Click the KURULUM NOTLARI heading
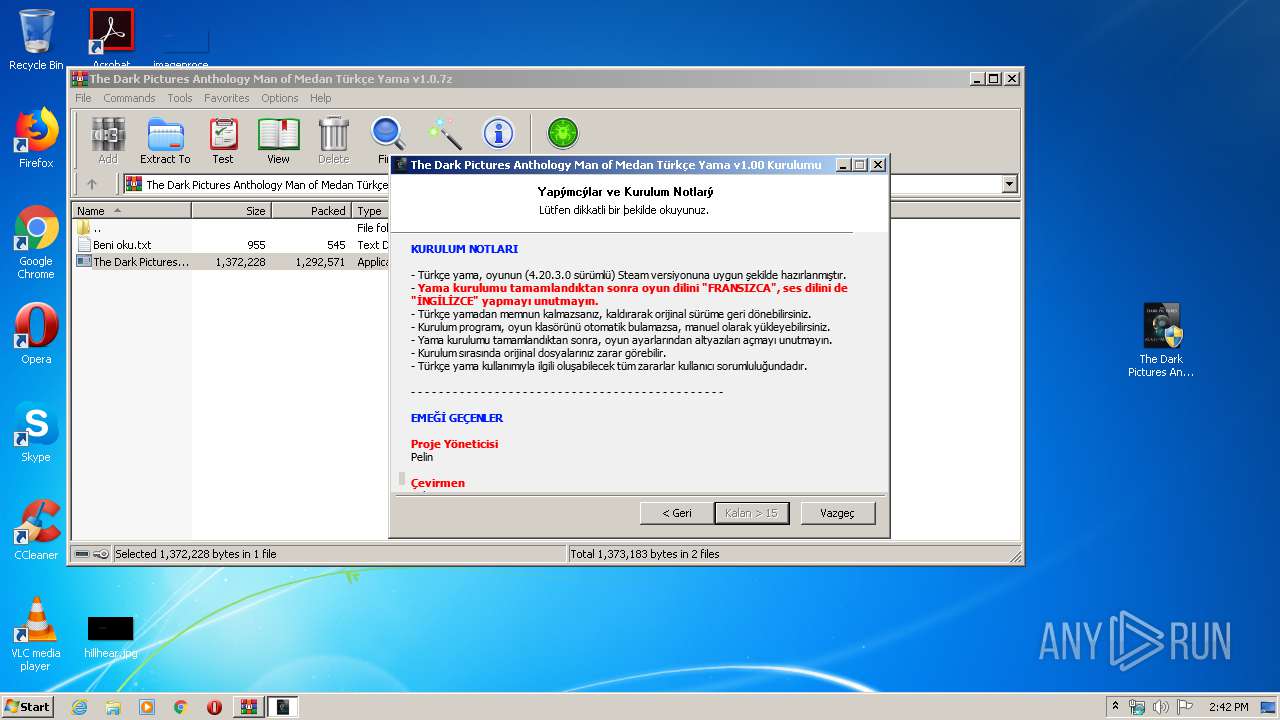This screenshot has height=720, width=1280. [464, 249]
